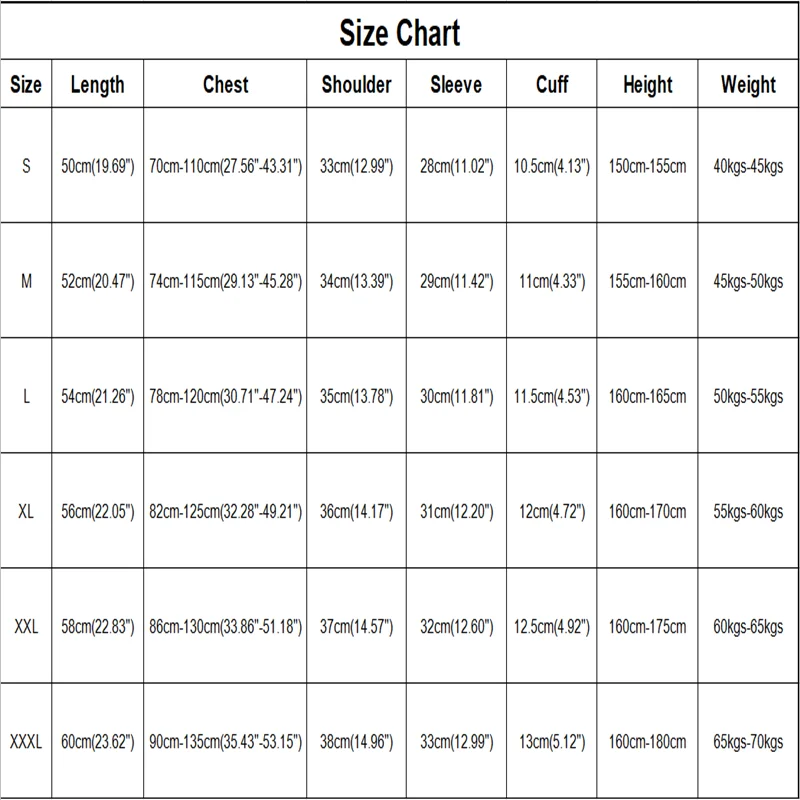Screen dimensions: 800x800
Task: Select the 32cm(12.60") sleeve cell
Action: (456, 628)
